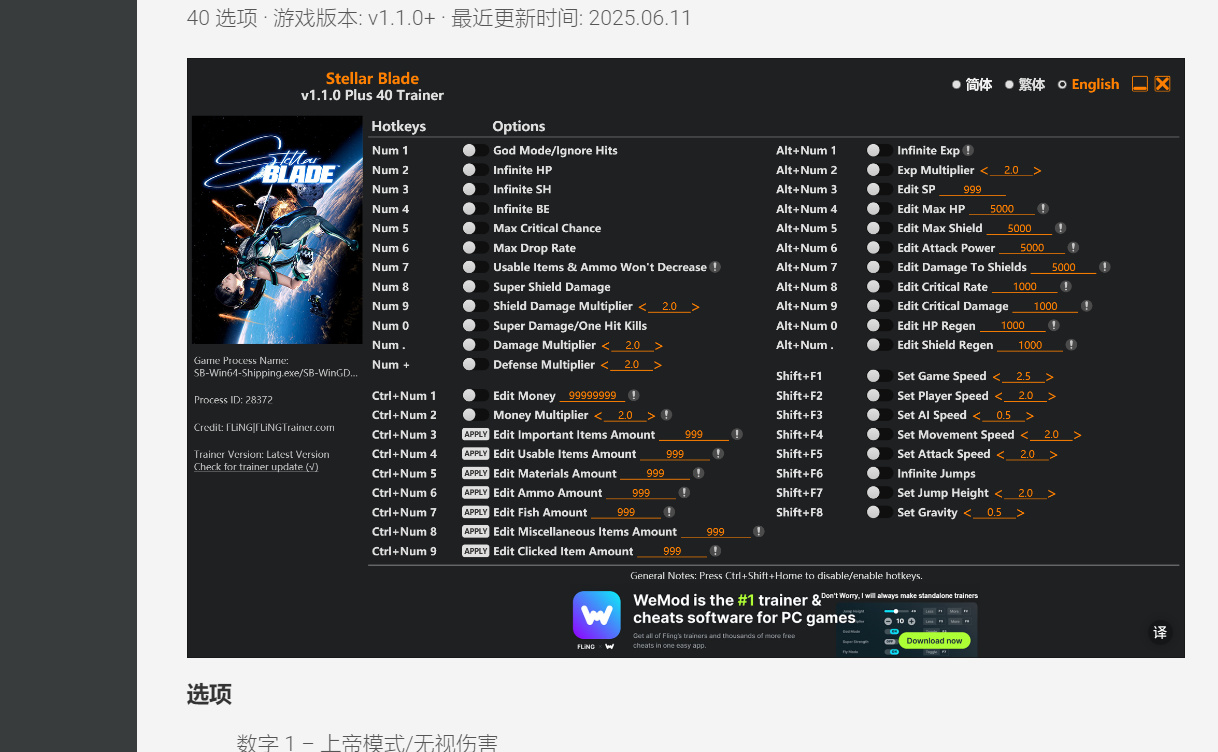Click info icon beside Money Multiplier
Screen dimensions: 1218x752
[666, 415]
